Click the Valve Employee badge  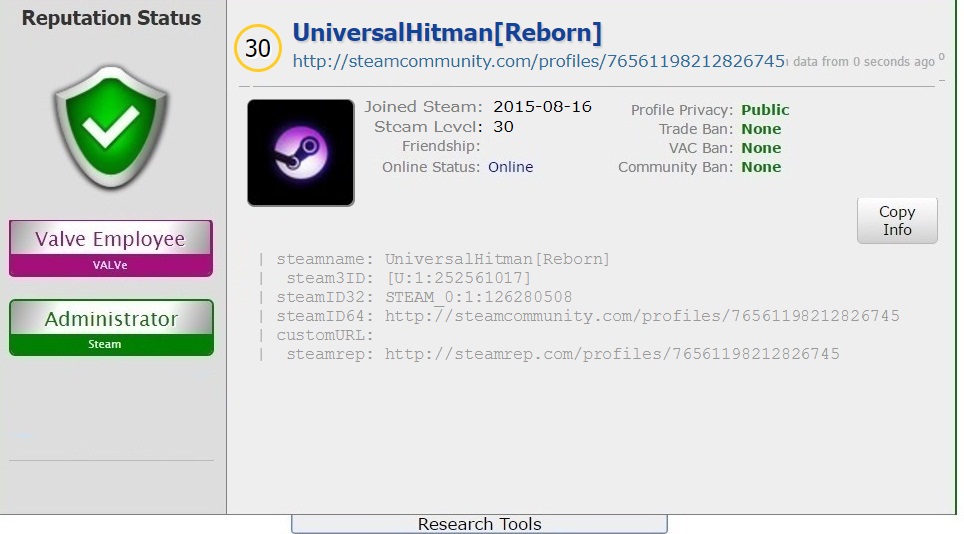click(x=111, y=247)
